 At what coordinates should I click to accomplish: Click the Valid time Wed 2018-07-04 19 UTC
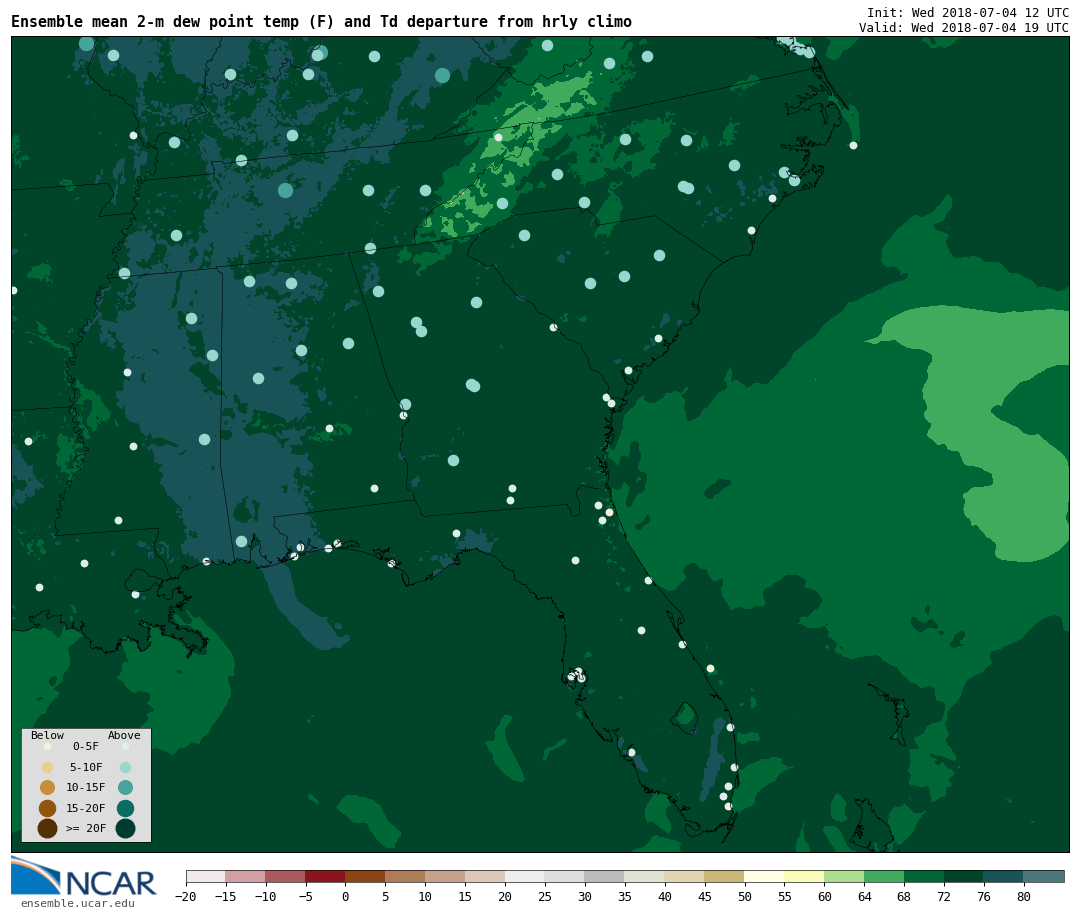[x=964, y=28]
